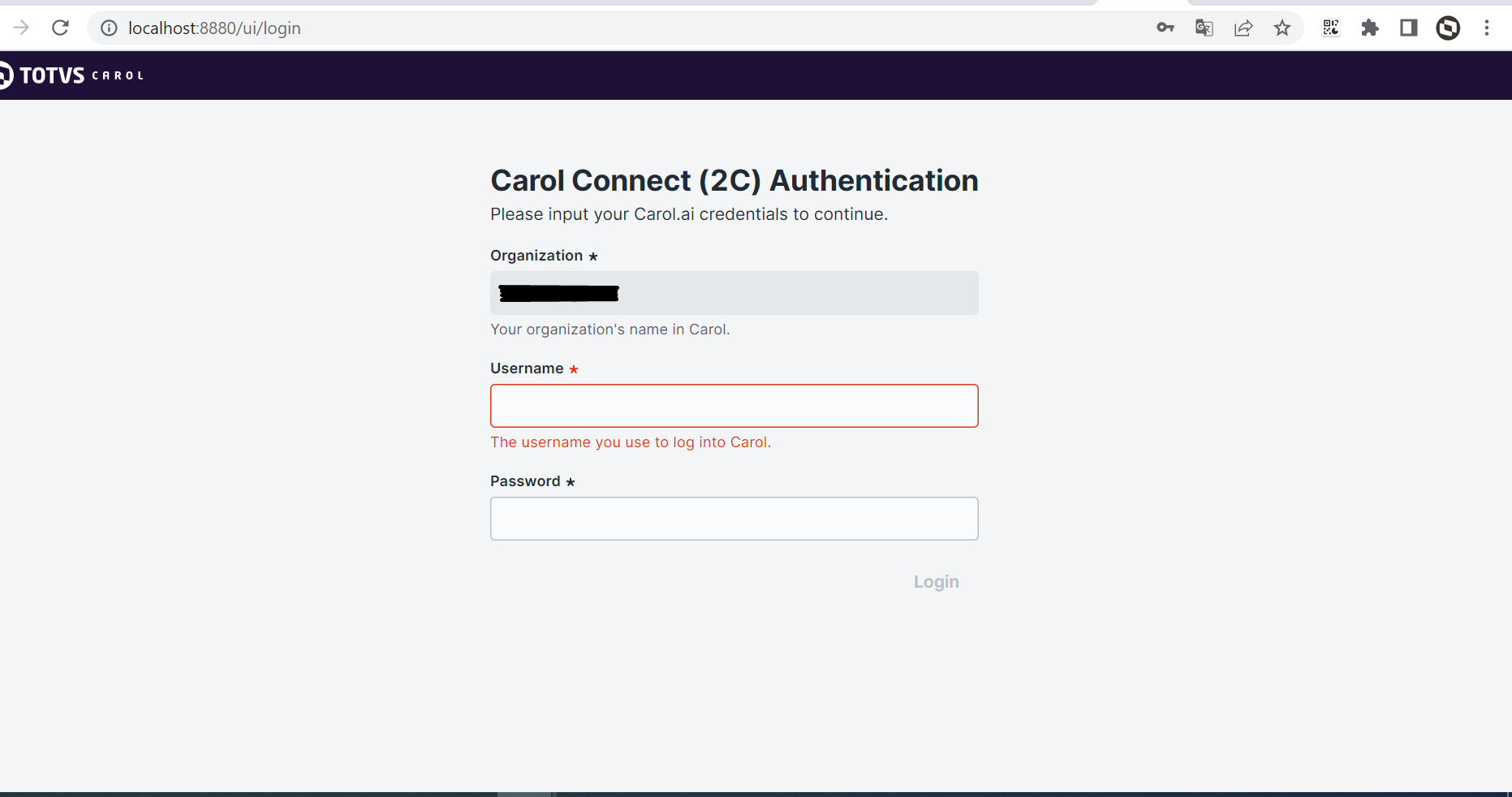Click the Organization field
The width and height of the screenshot is (1512, 797).
(734, 293)
